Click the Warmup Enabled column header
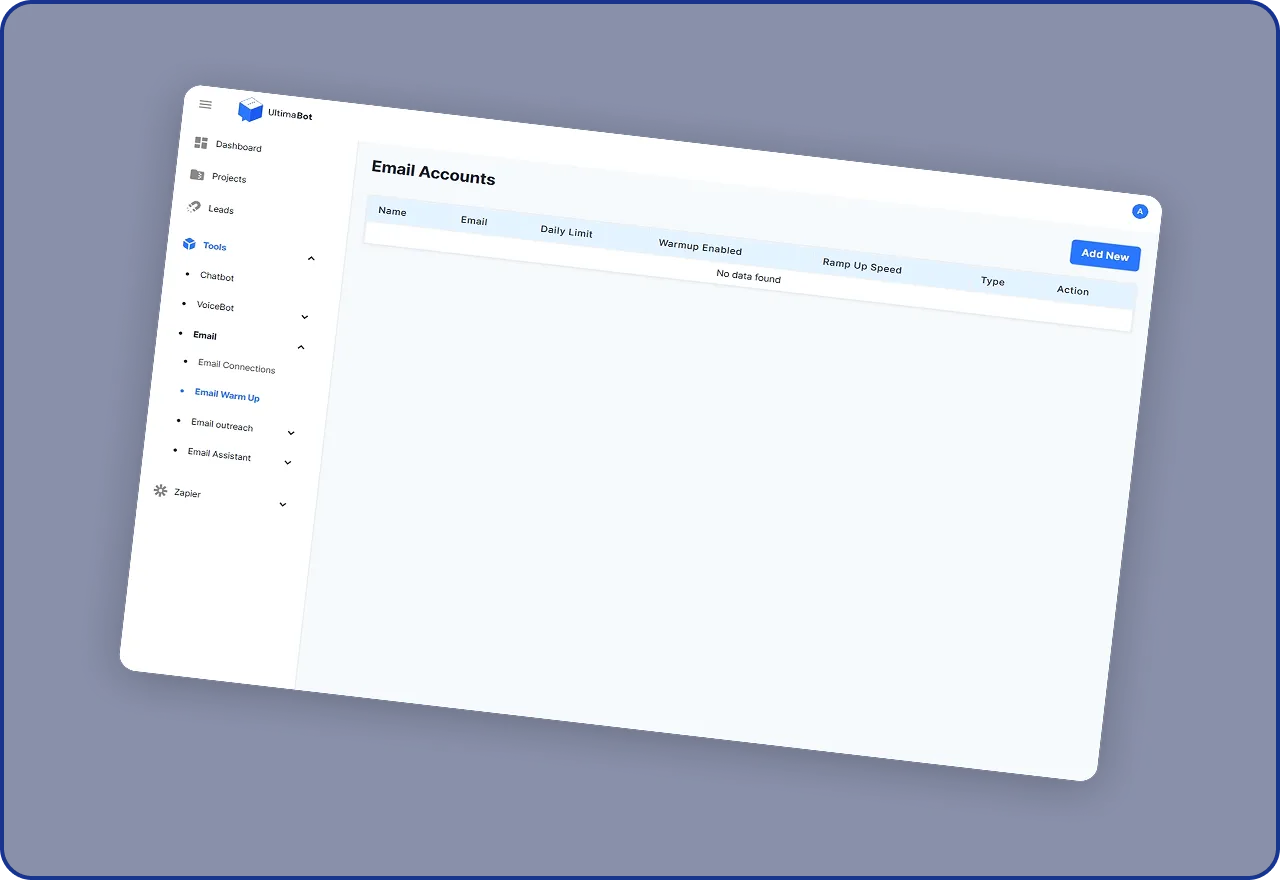 (x=700, y=247)
